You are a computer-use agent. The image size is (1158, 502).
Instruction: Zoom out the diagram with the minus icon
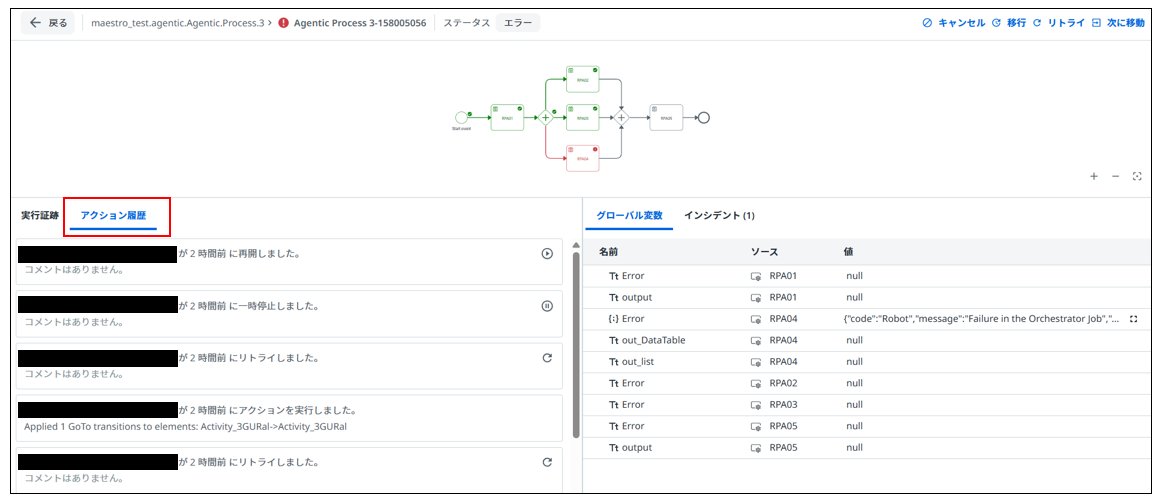(x=1116, y=176)
